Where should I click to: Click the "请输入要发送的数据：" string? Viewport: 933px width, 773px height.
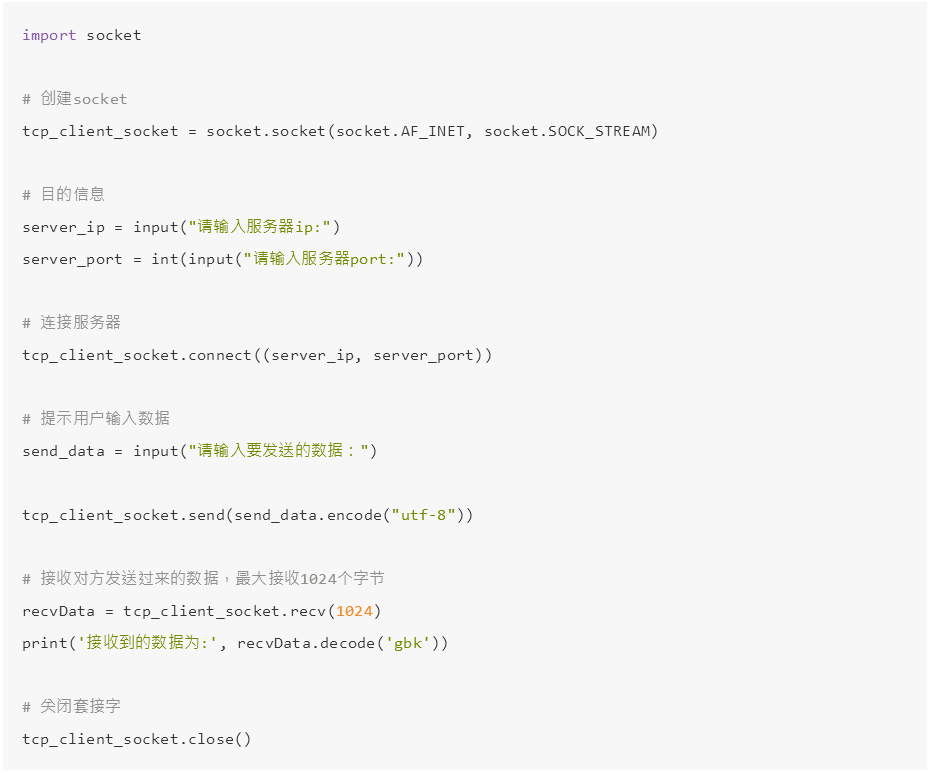278,450
